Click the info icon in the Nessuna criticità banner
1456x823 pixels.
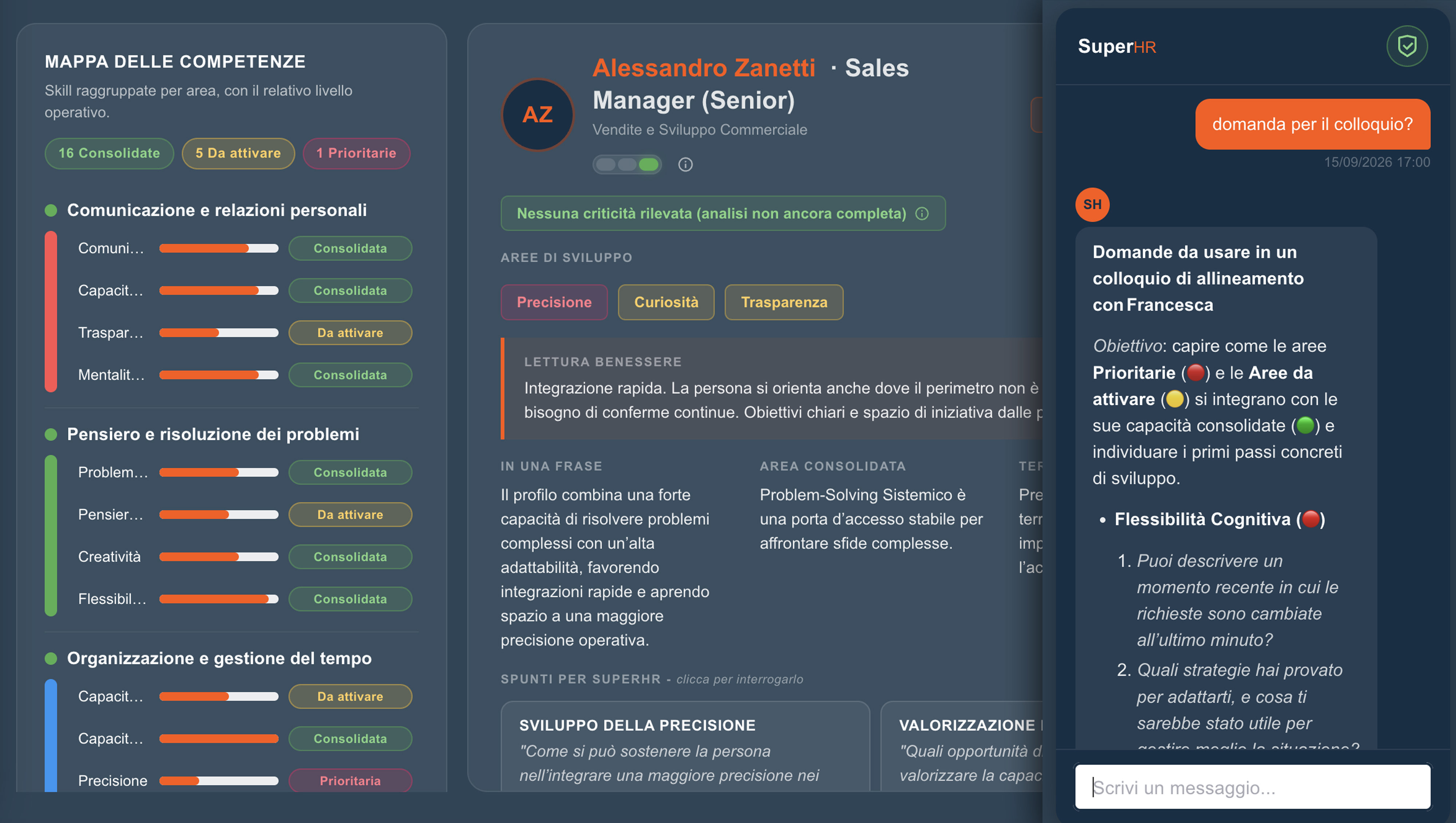(x=922, y=213)
